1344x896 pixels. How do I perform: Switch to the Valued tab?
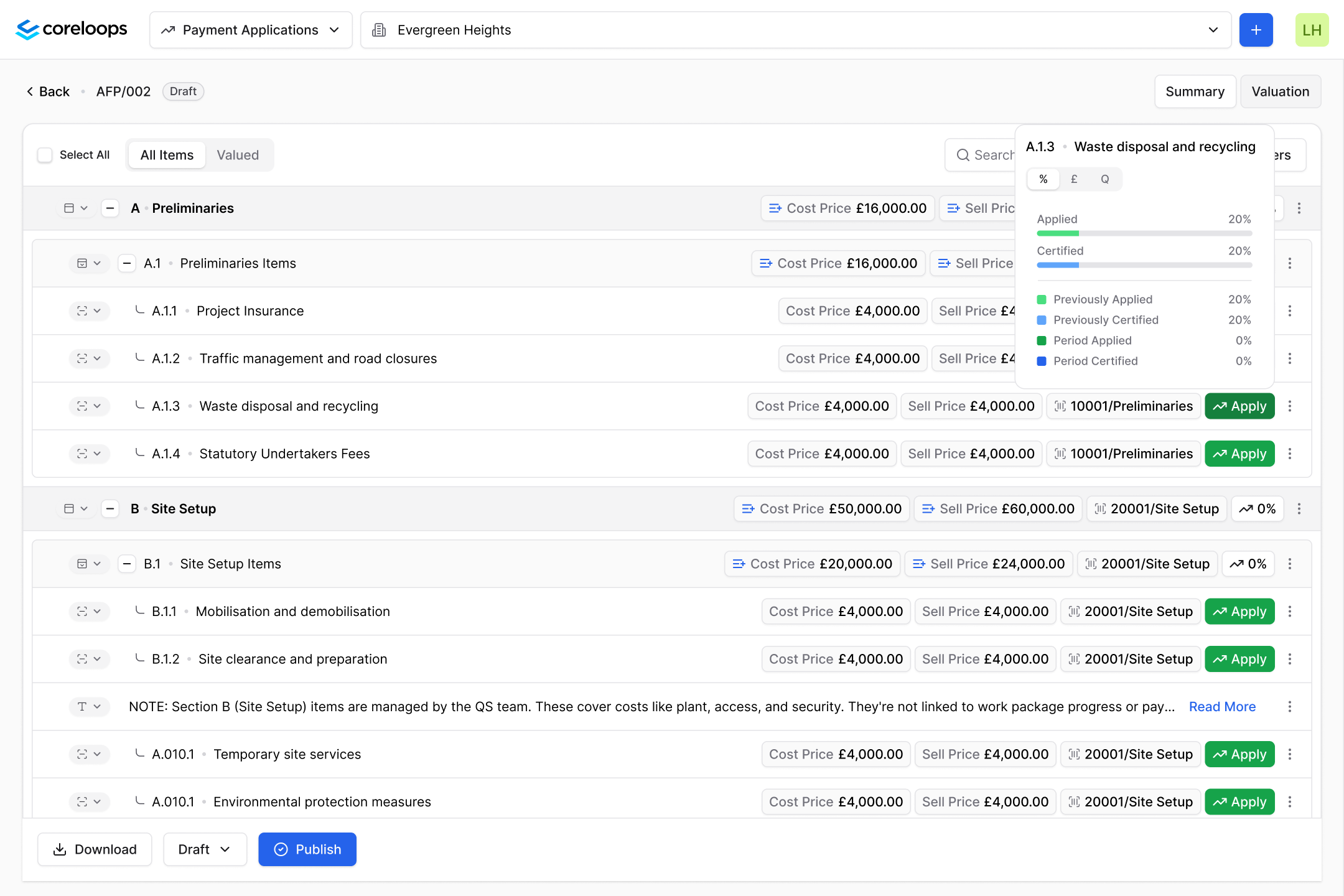[238, 155]
